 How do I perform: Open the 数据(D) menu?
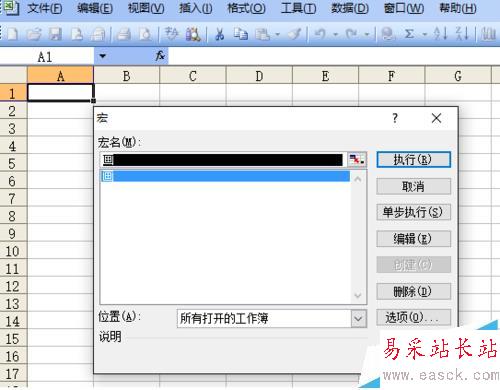click(x=350, y=8)
